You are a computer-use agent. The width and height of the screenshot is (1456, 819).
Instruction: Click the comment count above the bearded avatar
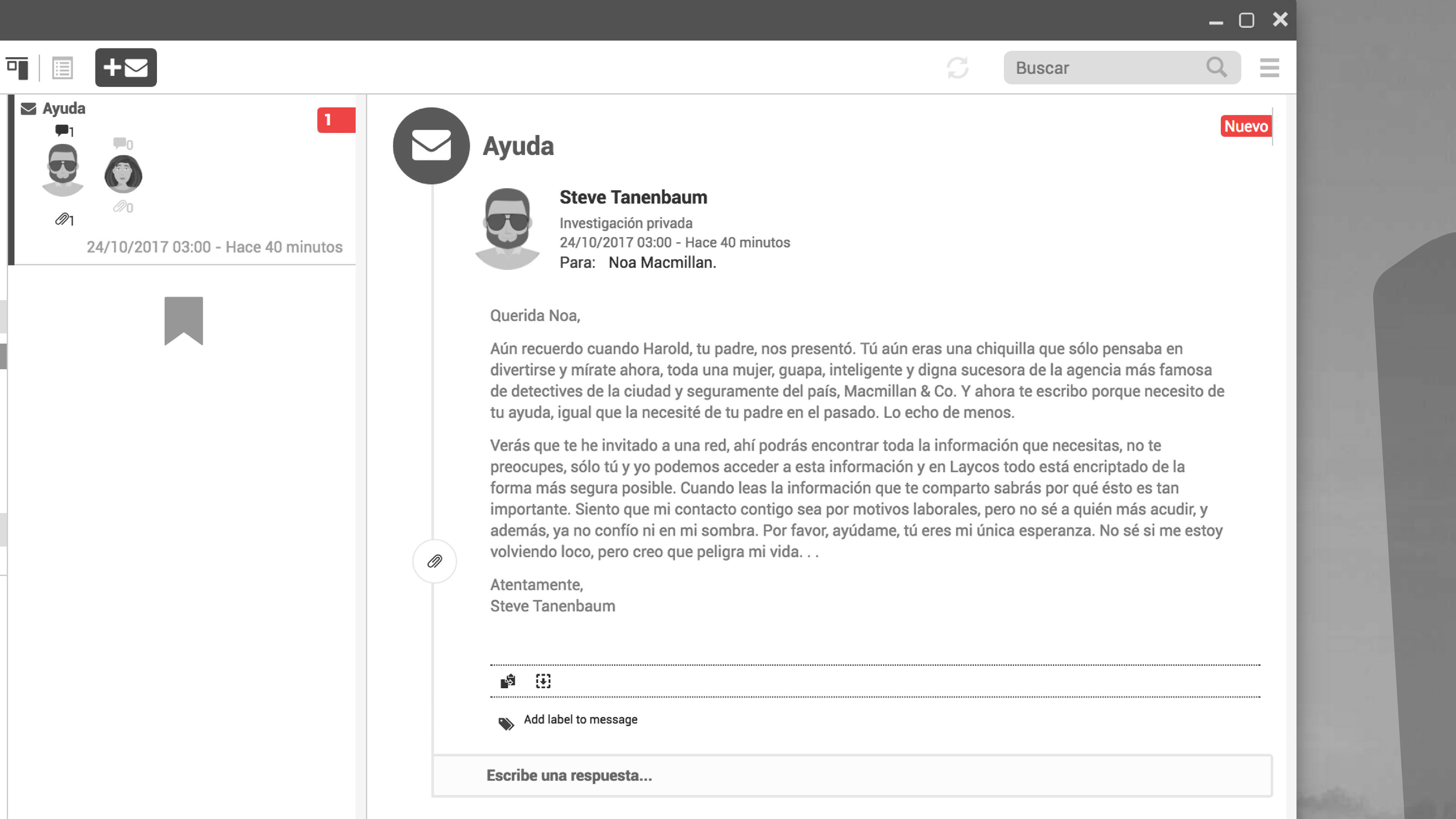pos(64,131)
